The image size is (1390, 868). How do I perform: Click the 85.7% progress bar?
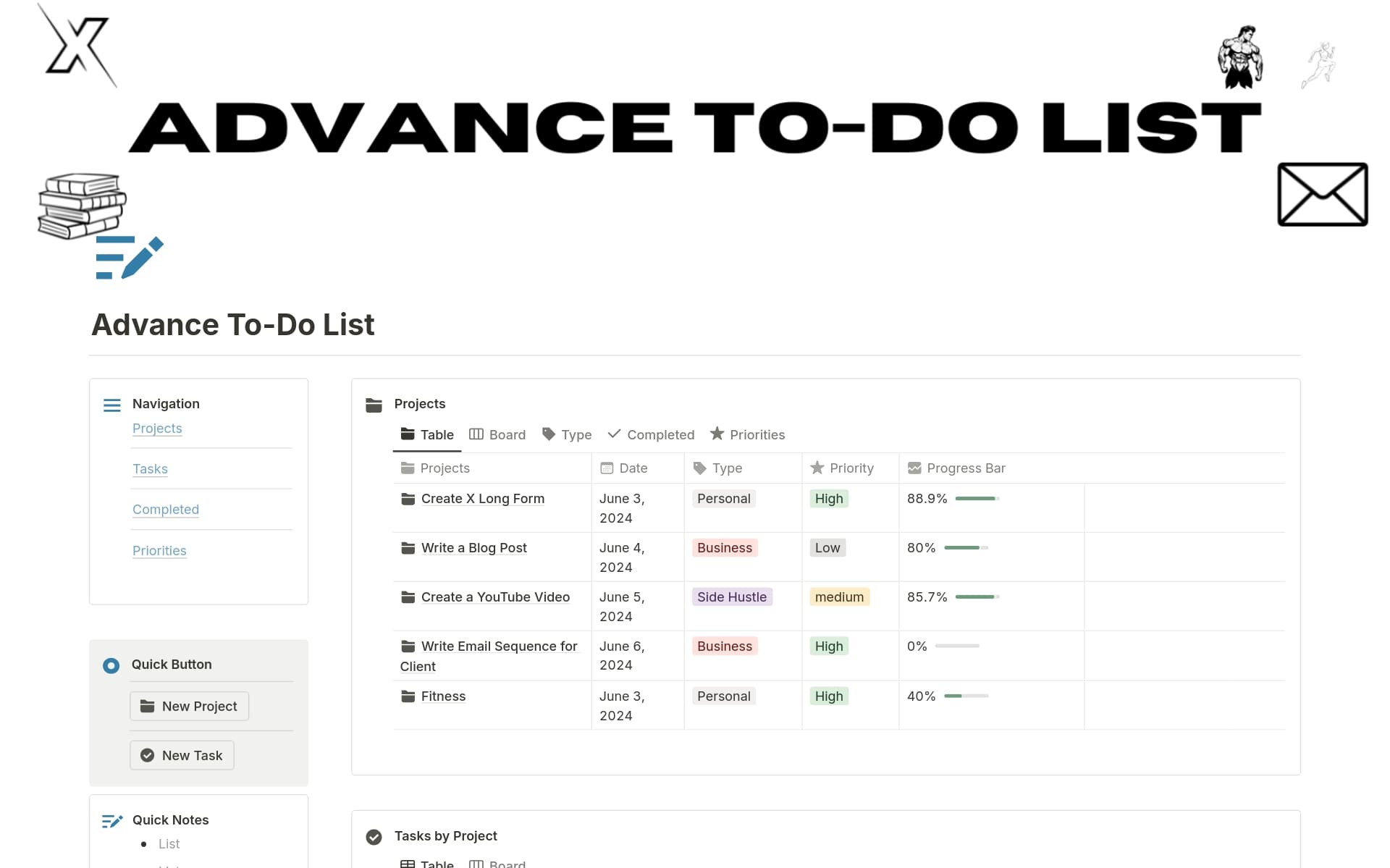[x=977, y=597]
